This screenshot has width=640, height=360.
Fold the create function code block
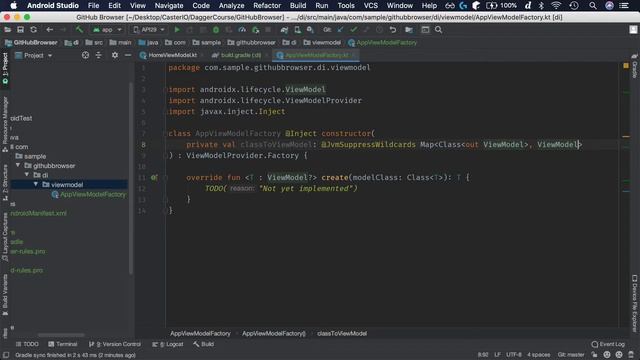click(x=166, y=178)
